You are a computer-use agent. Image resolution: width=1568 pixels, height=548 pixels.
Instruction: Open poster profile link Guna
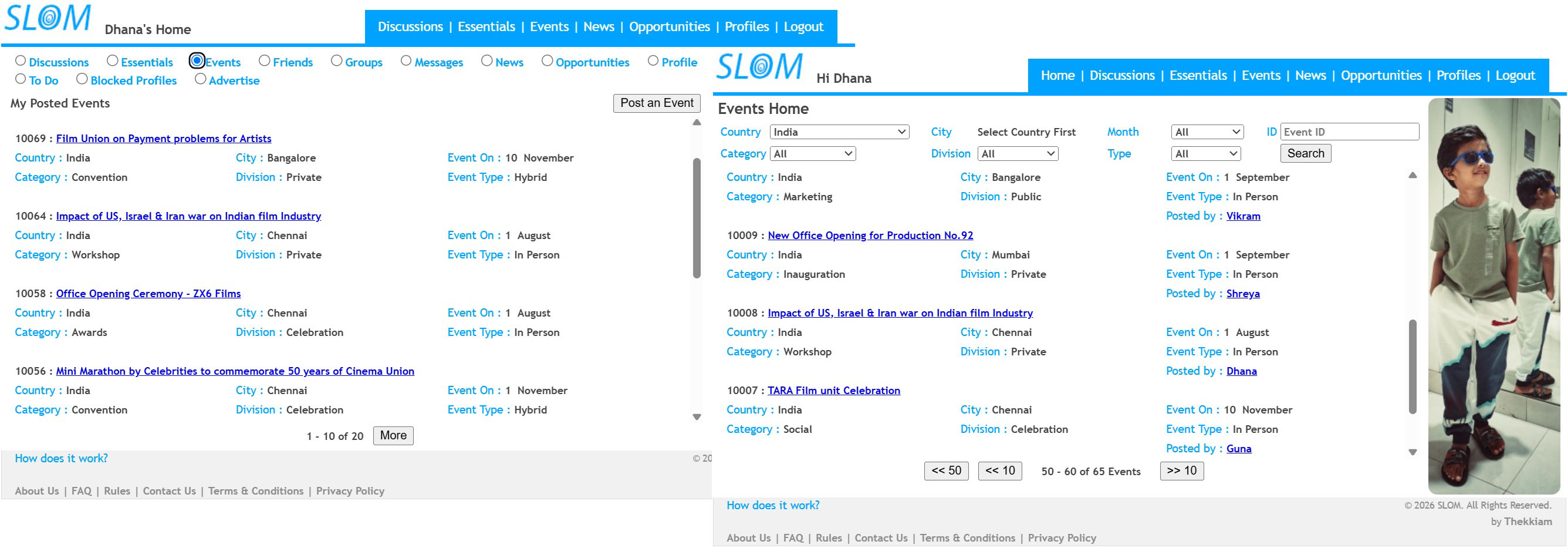1239,449
